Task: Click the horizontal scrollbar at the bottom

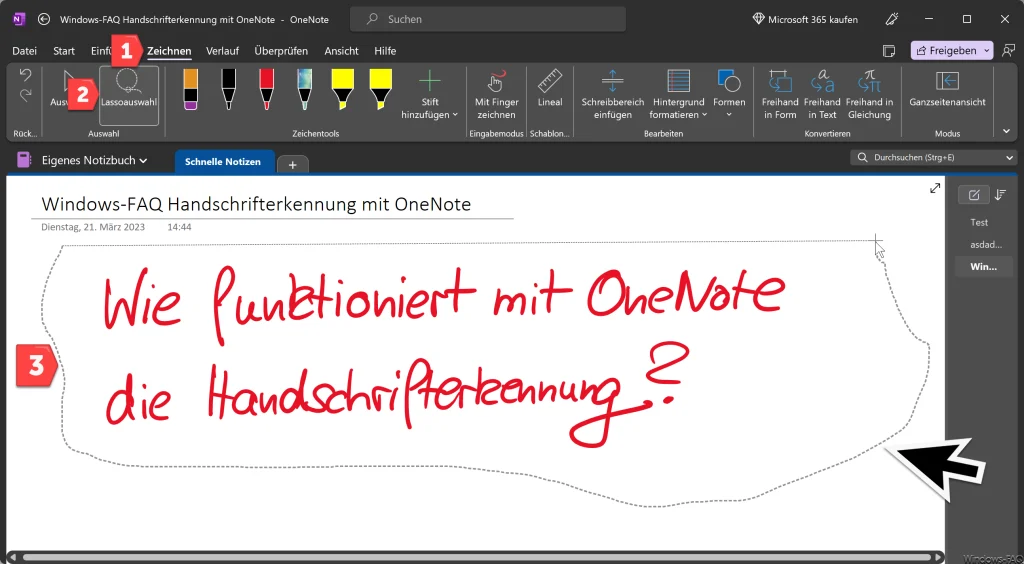Action: tap(475, 558)
